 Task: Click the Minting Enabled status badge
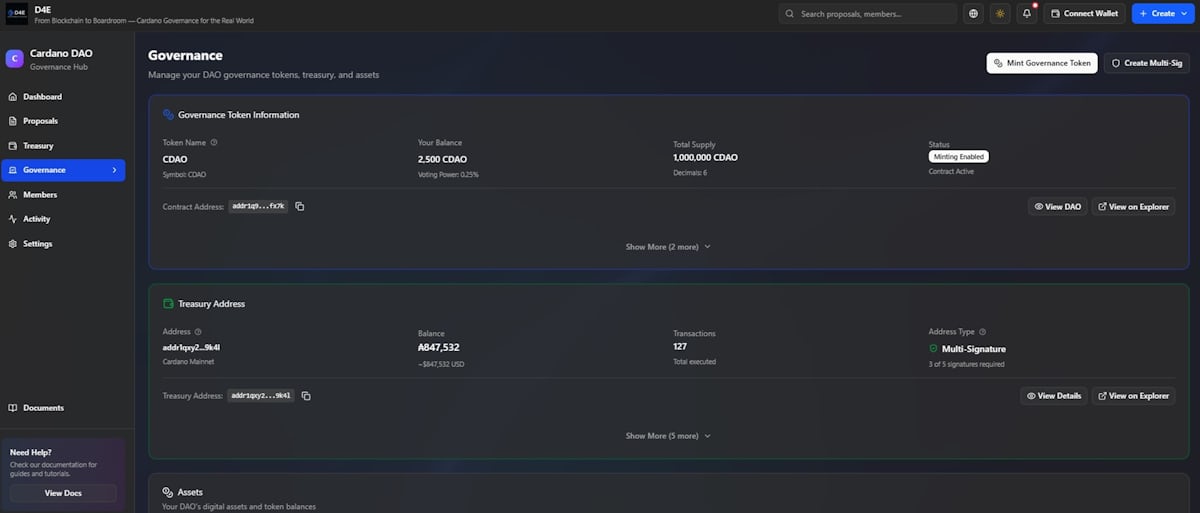[958, 157]
